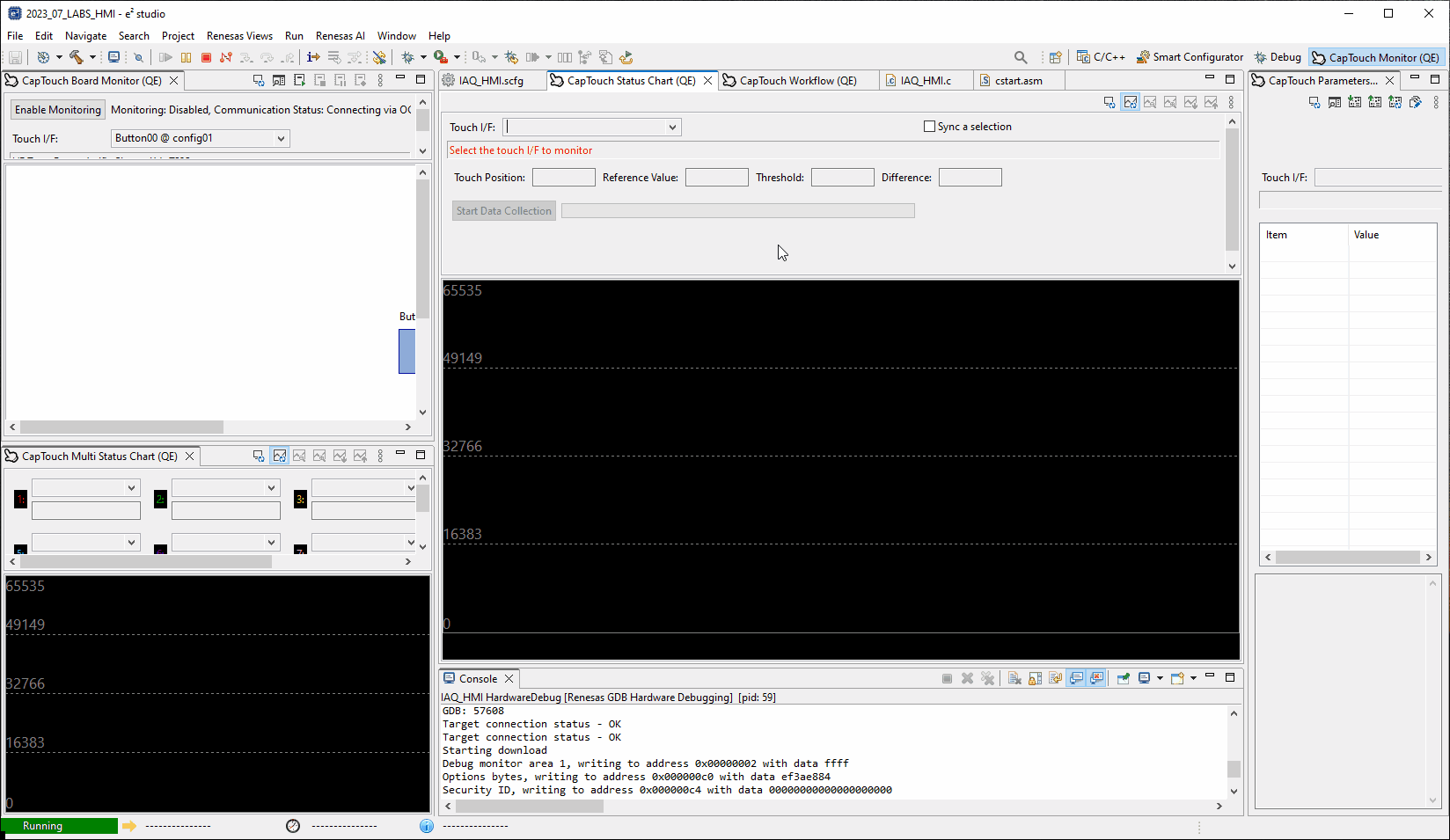Click the Suspend (pause) debug icon
This screenshot has width=1450, height=840.
coord(186,57)
